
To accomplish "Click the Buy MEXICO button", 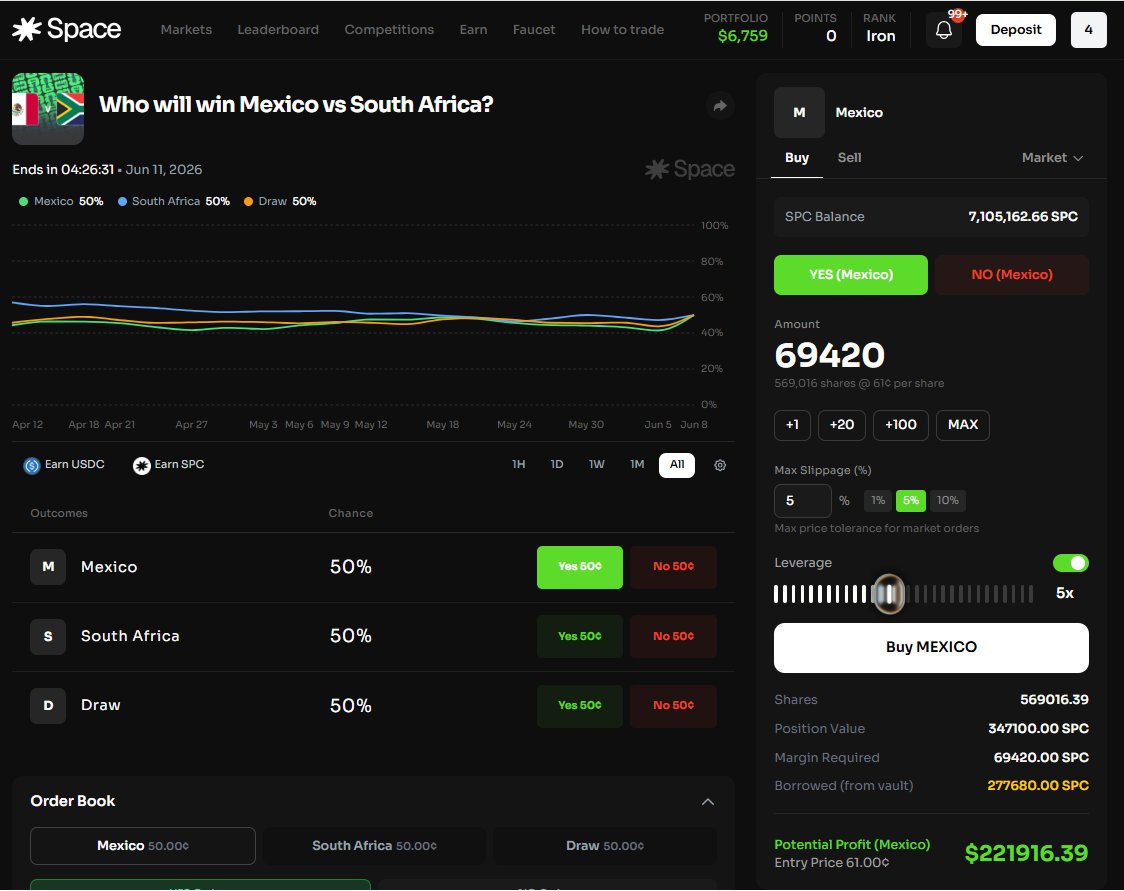I will point(931,647).
